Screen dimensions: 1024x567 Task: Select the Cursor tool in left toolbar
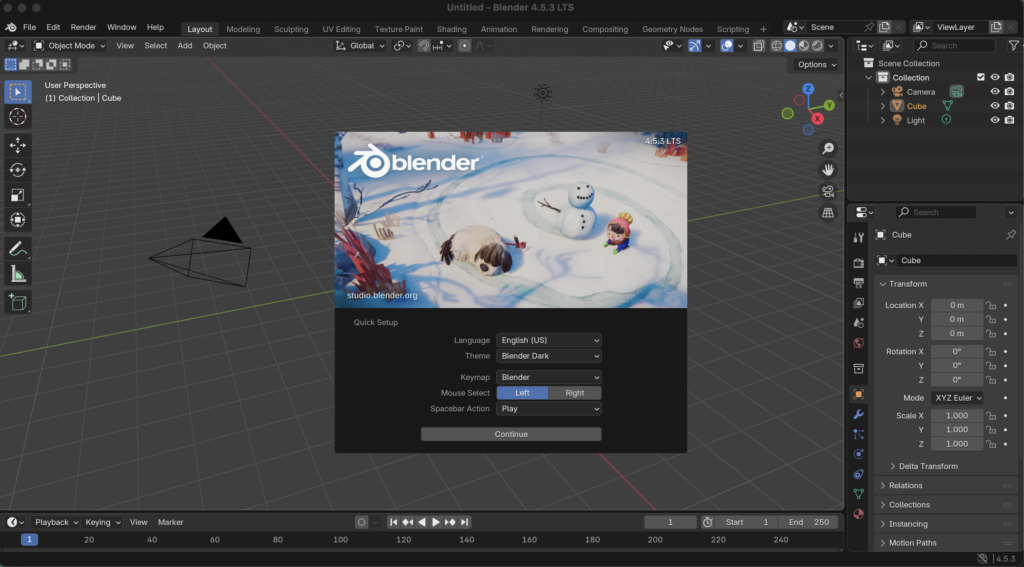tap(18, 116)
